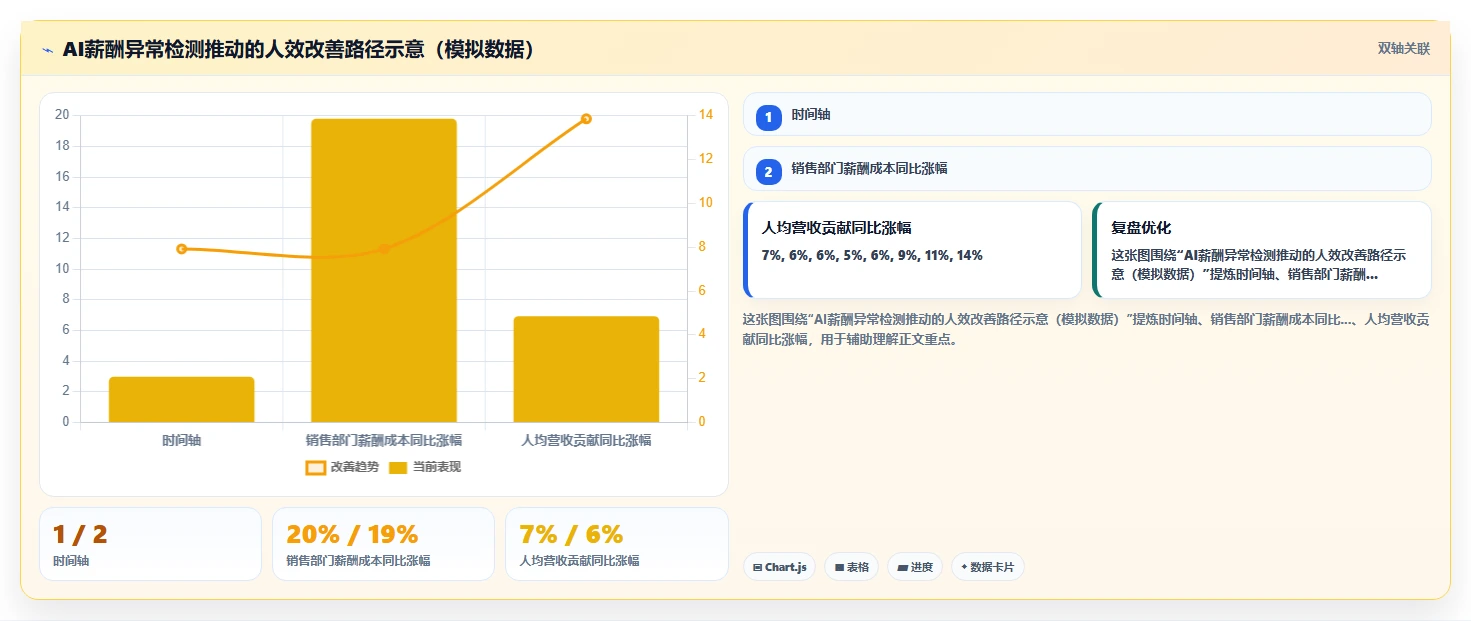
Task: Open the 时间轴 list row
Action: (x=1087, y=114)
